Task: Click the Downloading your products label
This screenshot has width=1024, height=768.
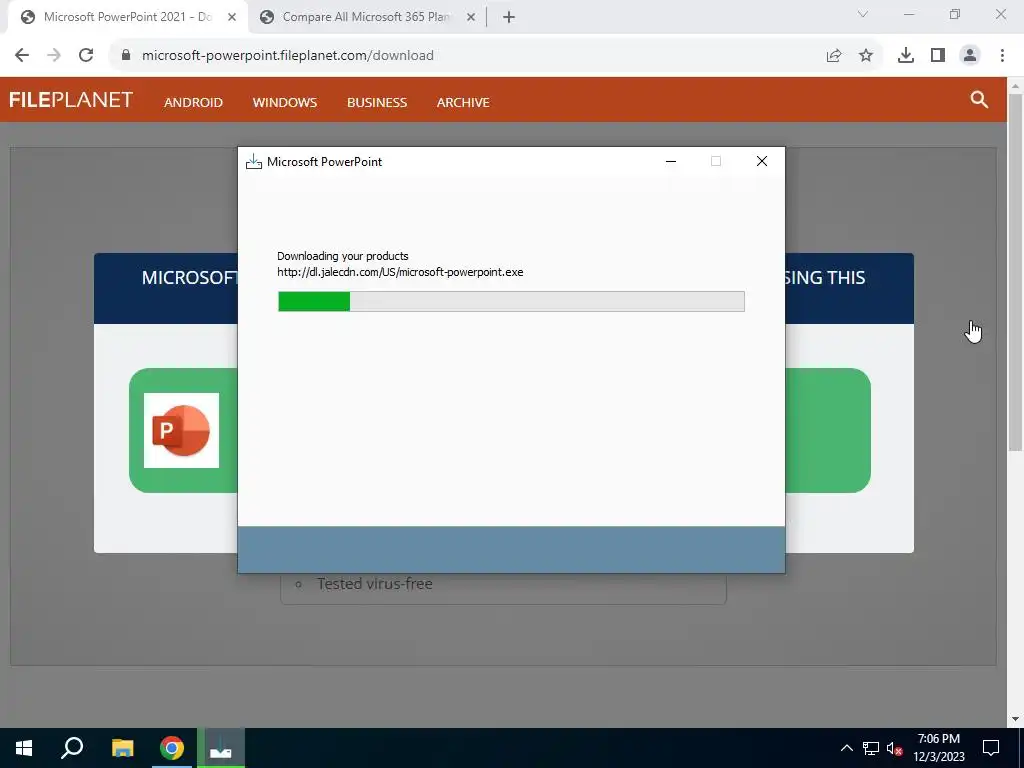Action: point(343,256)
